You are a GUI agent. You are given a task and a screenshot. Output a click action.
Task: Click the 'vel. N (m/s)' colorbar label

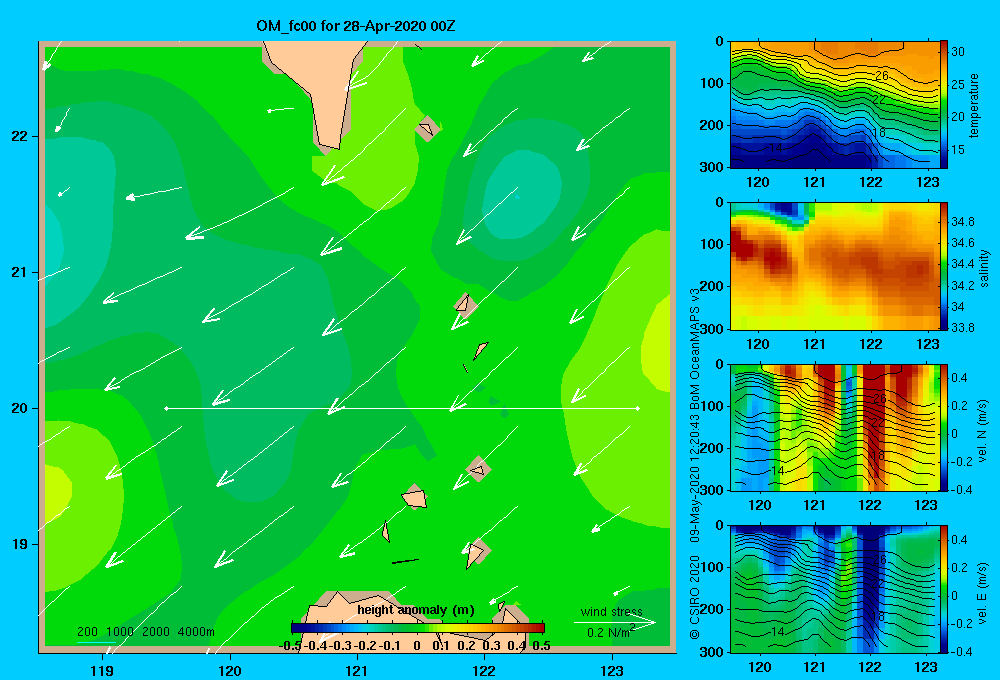(x=983, y=431)
